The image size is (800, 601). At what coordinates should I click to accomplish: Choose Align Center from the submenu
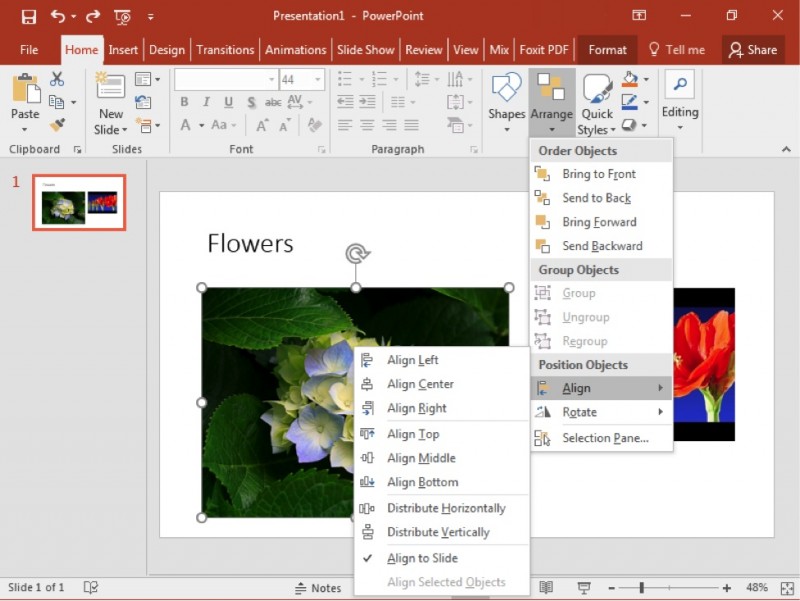(x=420, y=384)
